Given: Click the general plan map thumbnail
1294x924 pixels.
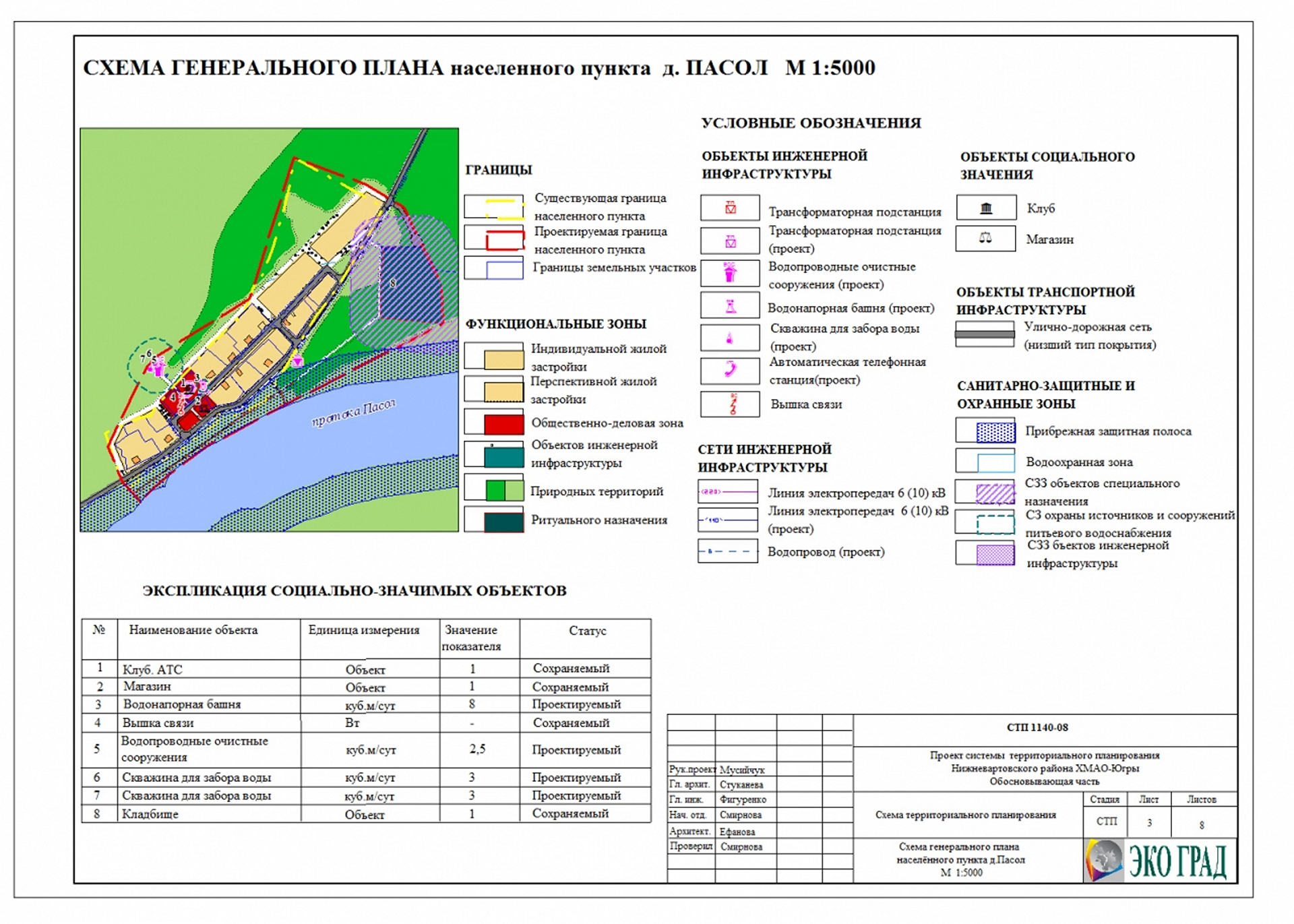Looking at the screenshot, I should click(269, 330).
